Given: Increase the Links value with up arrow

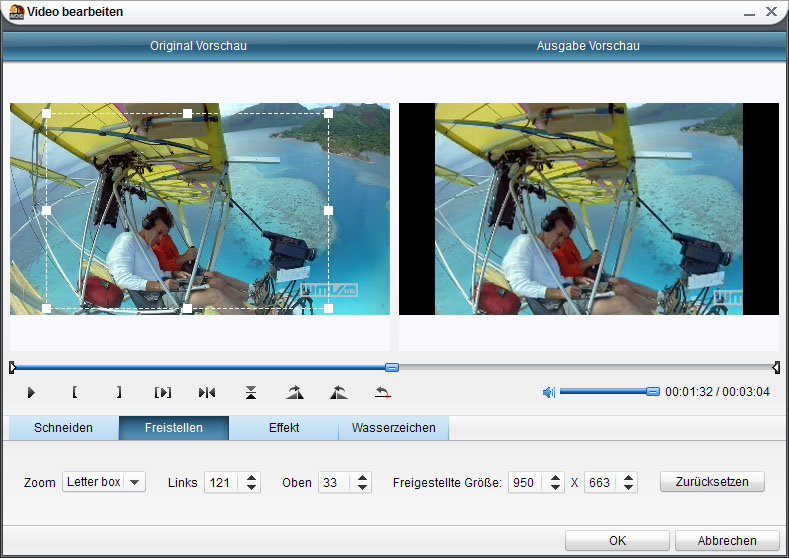Looking at the screenshot, I should pyautogui.click(x=252, y=477).
